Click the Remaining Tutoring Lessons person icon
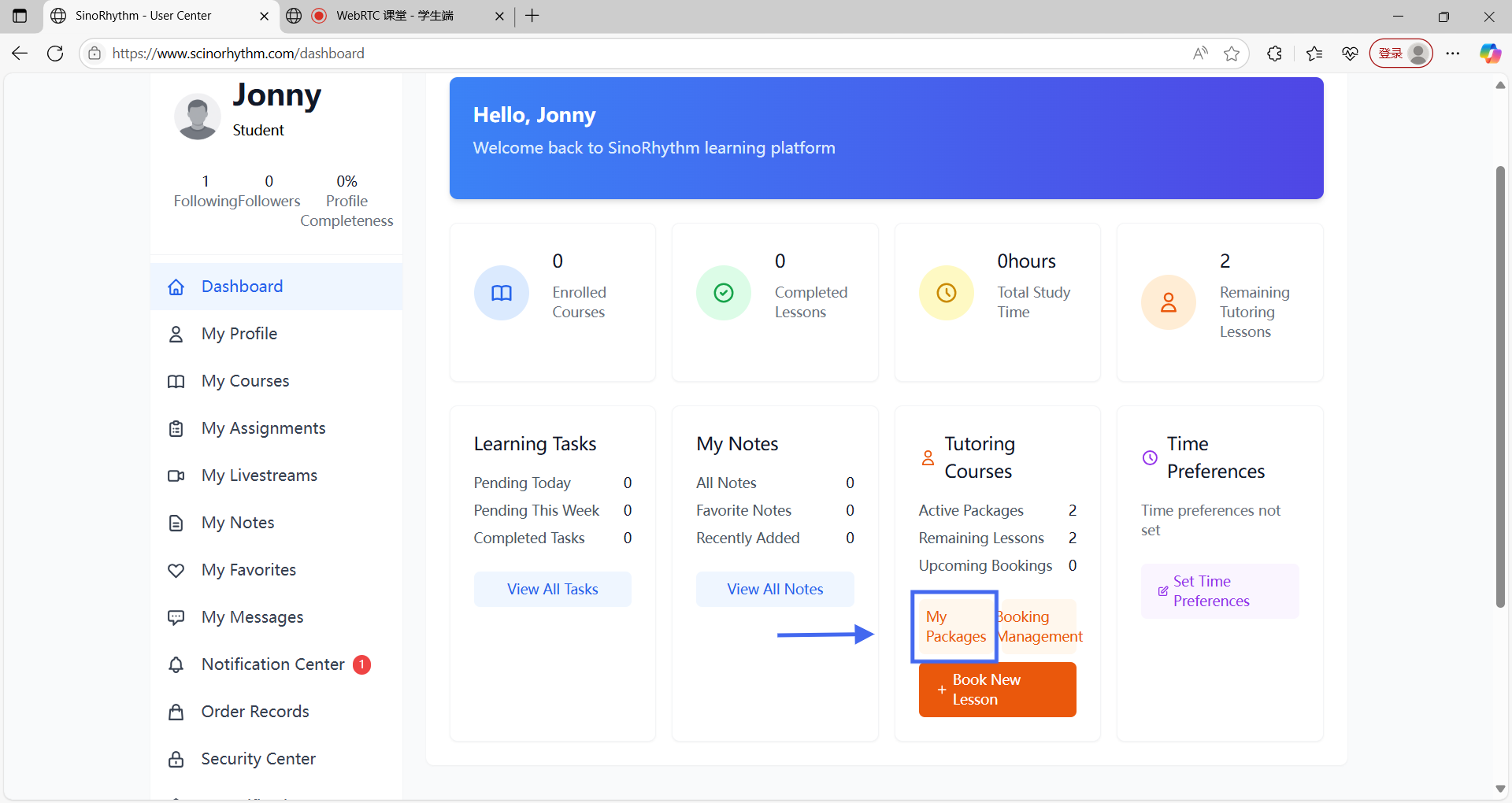The image size is (1512, 803). coord(1169,302)
